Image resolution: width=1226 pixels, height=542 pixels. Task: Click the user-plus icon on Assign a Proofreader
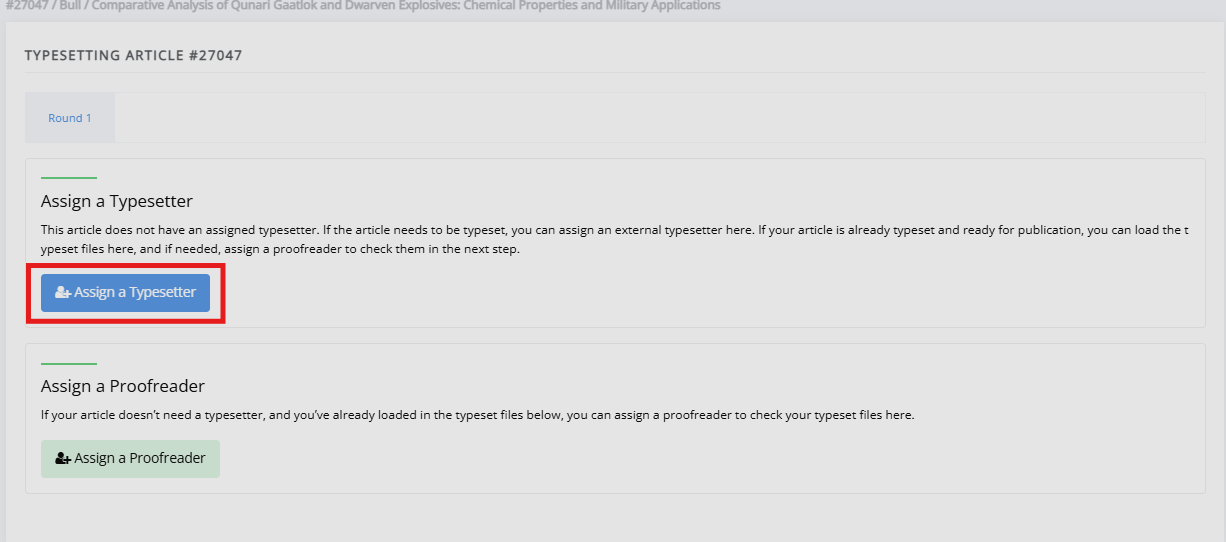[62, 458]
